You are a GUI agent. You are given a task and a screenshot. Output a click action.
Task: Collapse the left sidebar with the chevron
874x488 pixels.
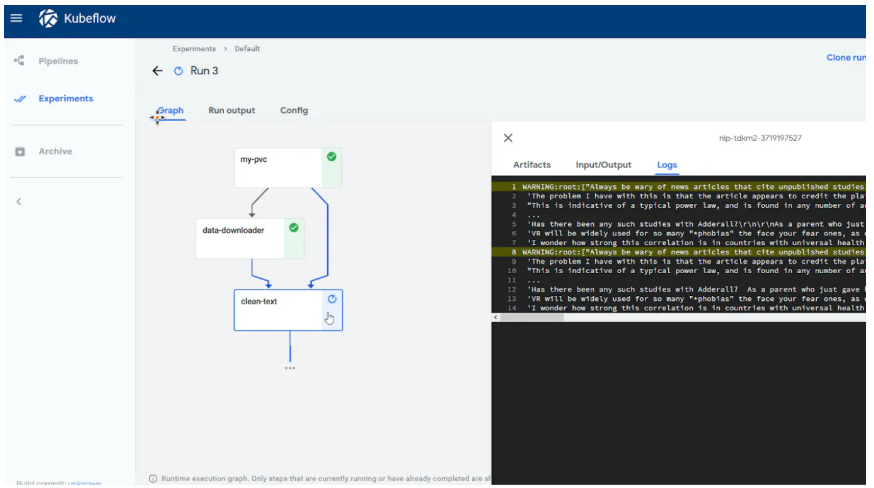coord(19,201)
